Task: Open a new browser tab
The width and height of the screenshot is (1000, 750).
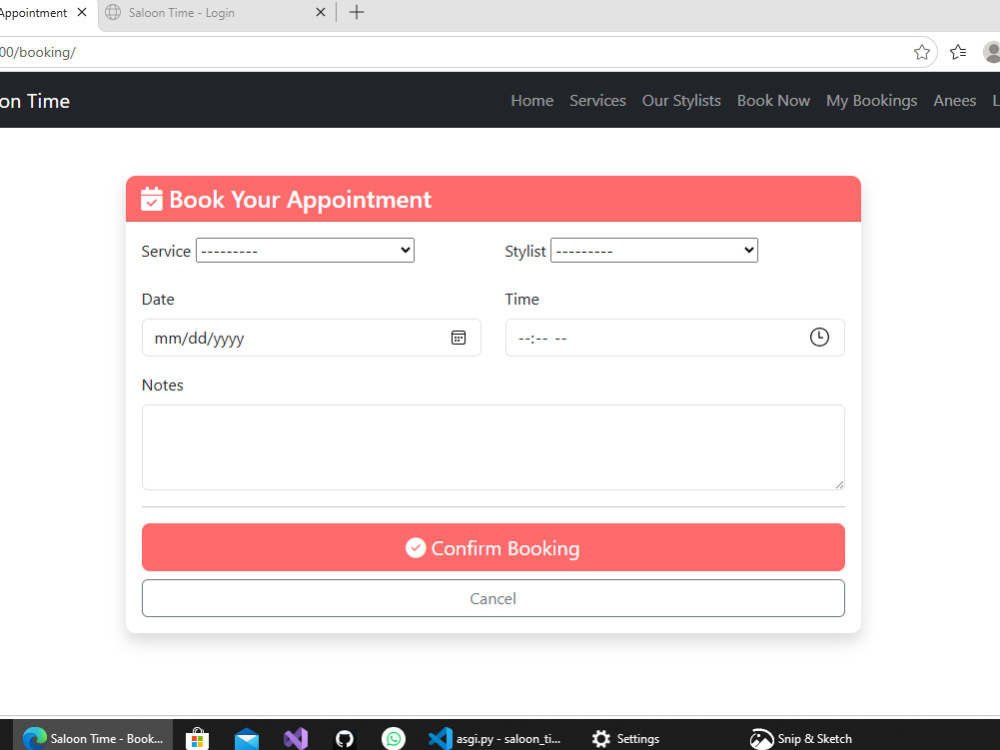Action: pos(357,12)
